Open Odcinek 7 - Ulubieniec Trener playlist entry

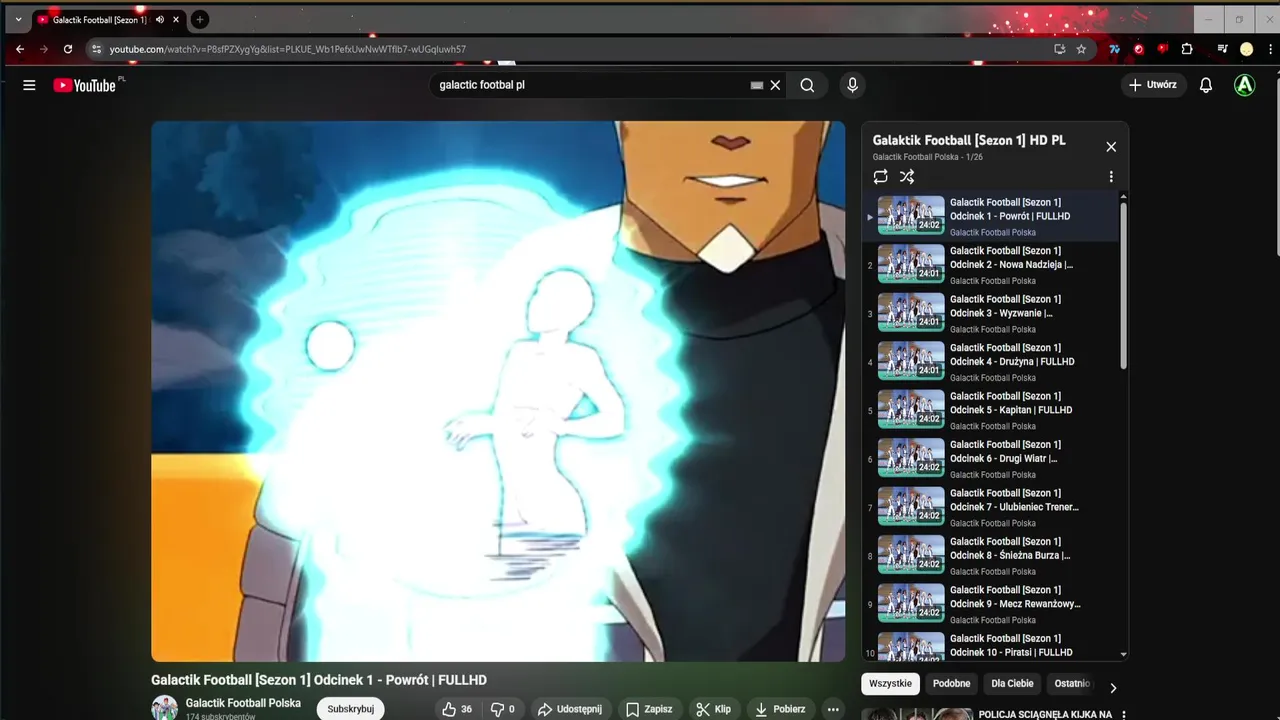click(x=992, y=507)
